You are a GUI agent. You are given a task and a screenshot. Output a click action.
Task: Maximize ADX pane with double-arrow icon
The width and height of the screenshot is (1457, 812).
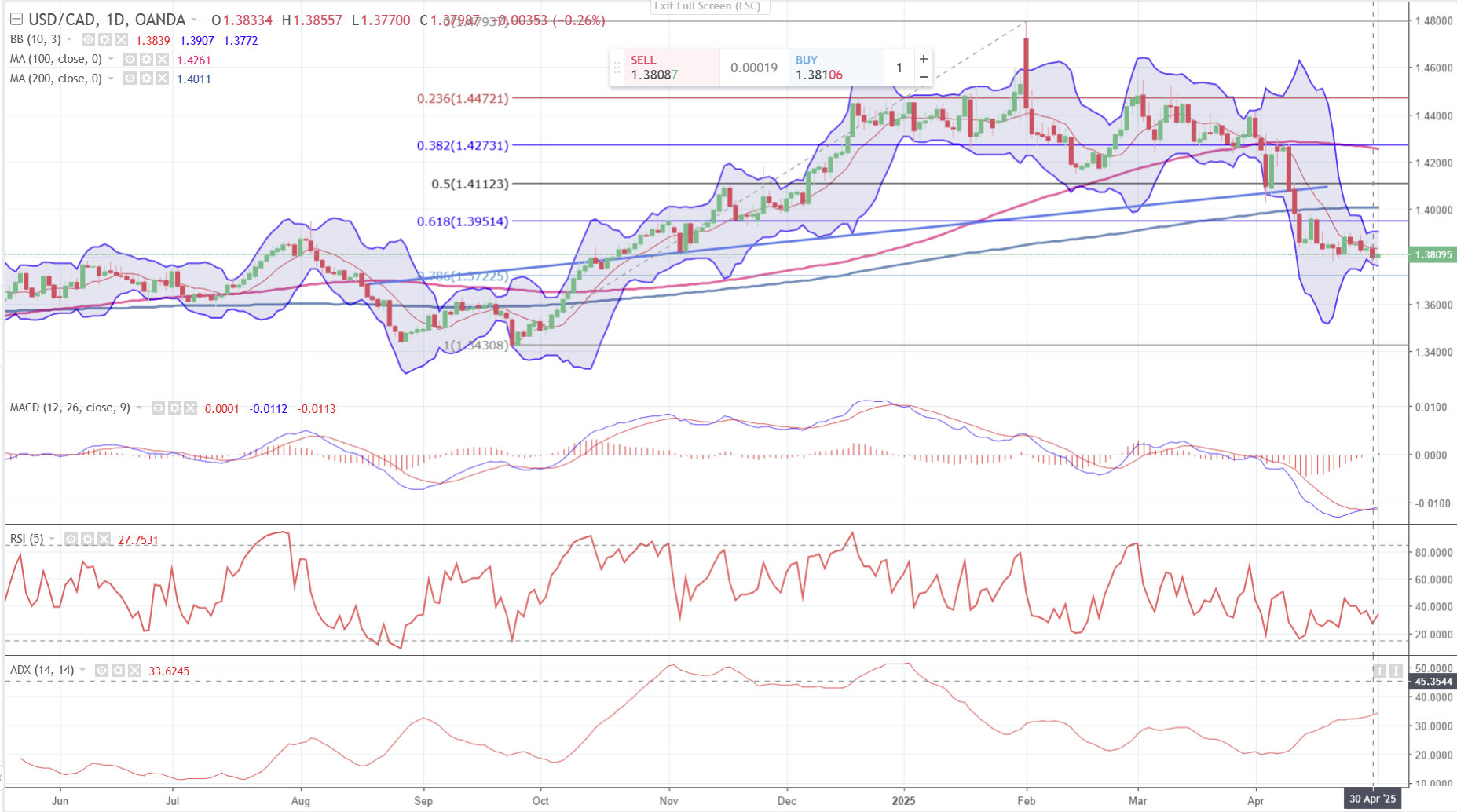(x=1396, y=671)
